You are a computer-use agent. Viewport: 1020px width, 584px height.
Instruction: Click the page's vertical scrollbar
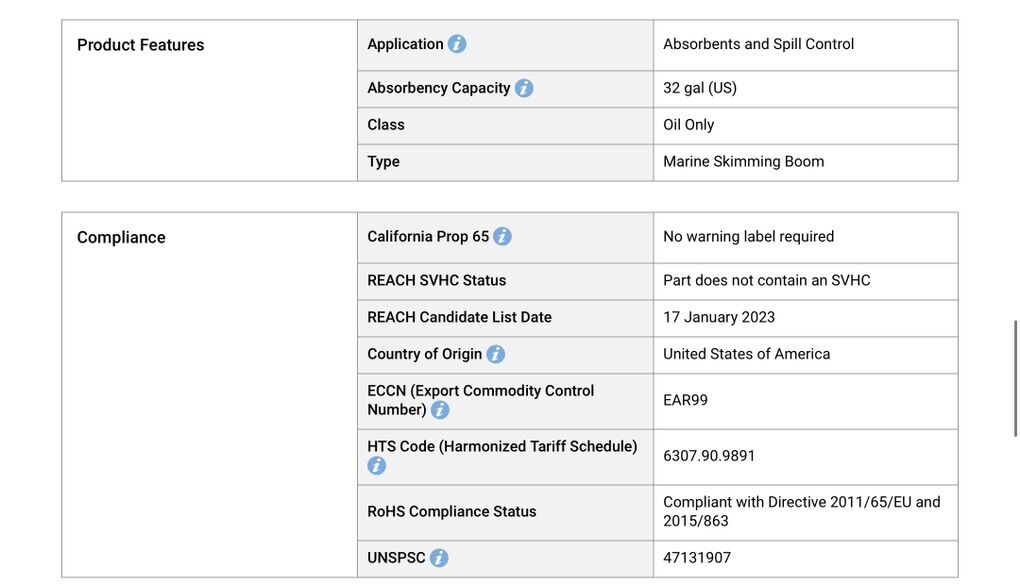point(1015,378)
